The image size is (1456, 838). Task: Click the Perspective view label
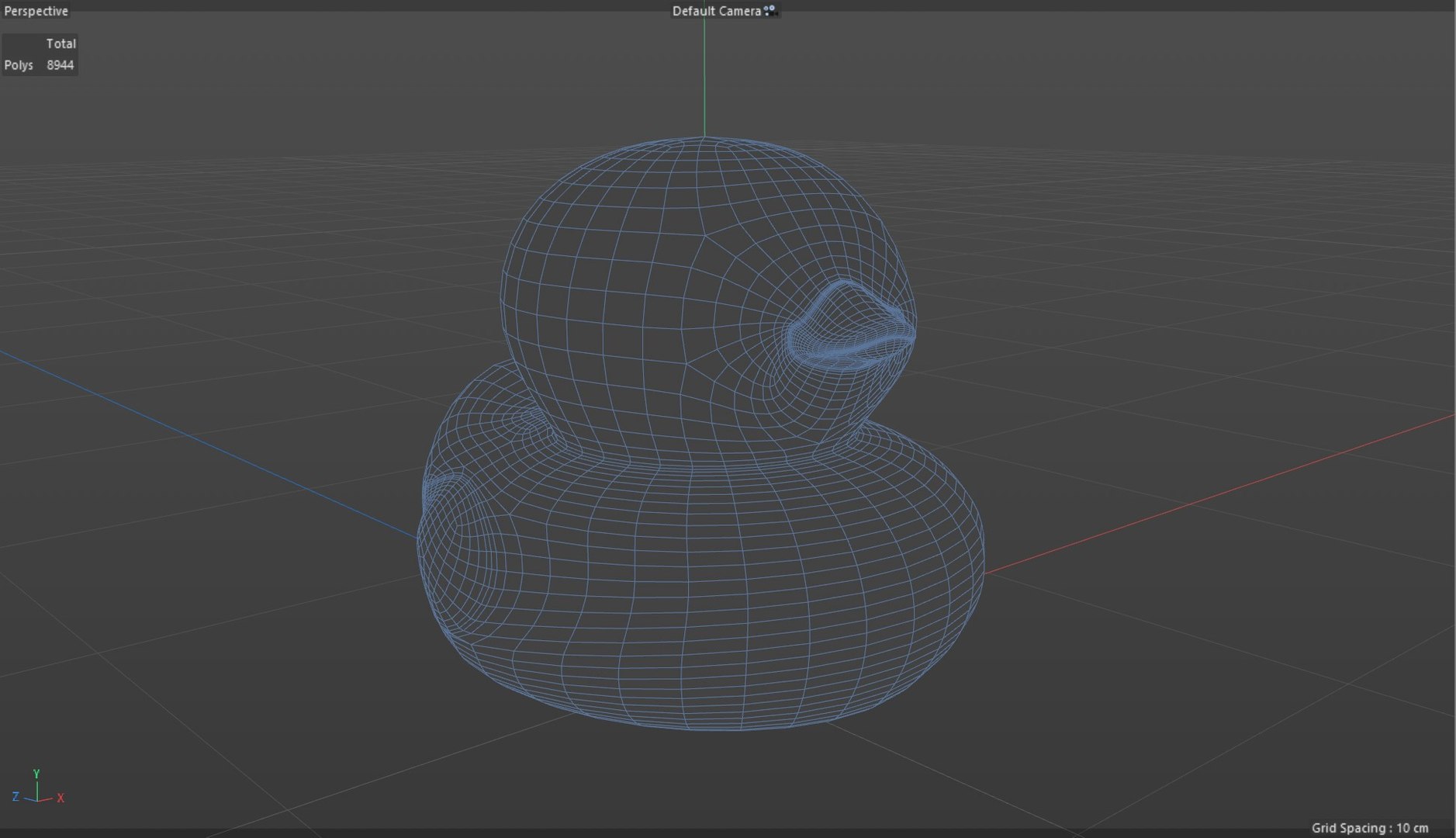tap(36, 11)
